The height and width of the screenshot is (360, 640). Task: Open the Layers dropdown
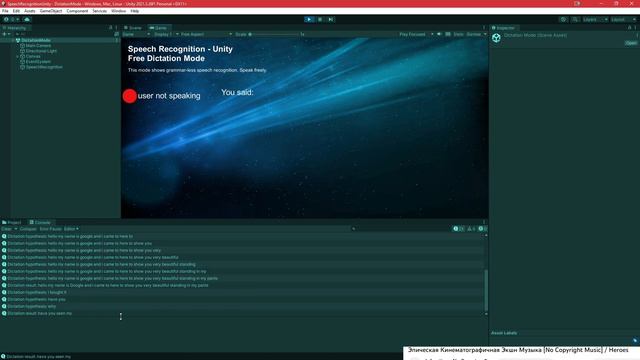[x=595, y=19]
